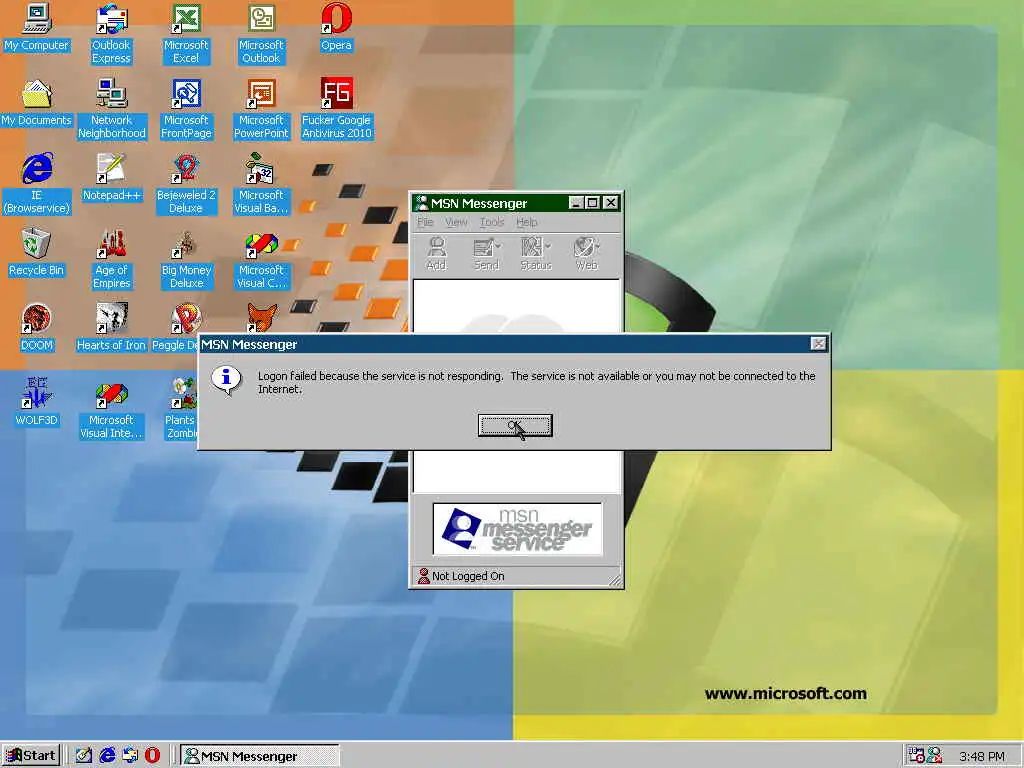Select the Microsoft Visual Basic desktop icon
1024x768 pixels.
[261, 184]
